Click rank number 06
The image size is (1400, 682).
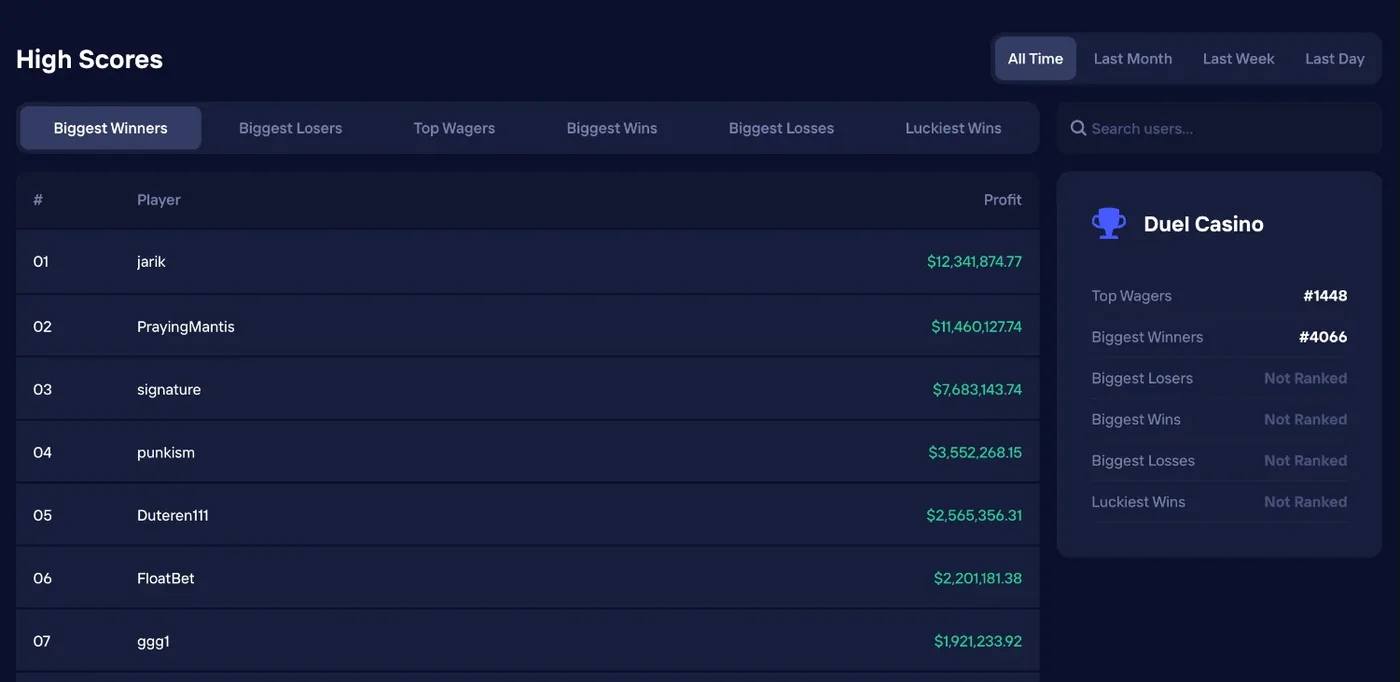[x=42, y=578]
